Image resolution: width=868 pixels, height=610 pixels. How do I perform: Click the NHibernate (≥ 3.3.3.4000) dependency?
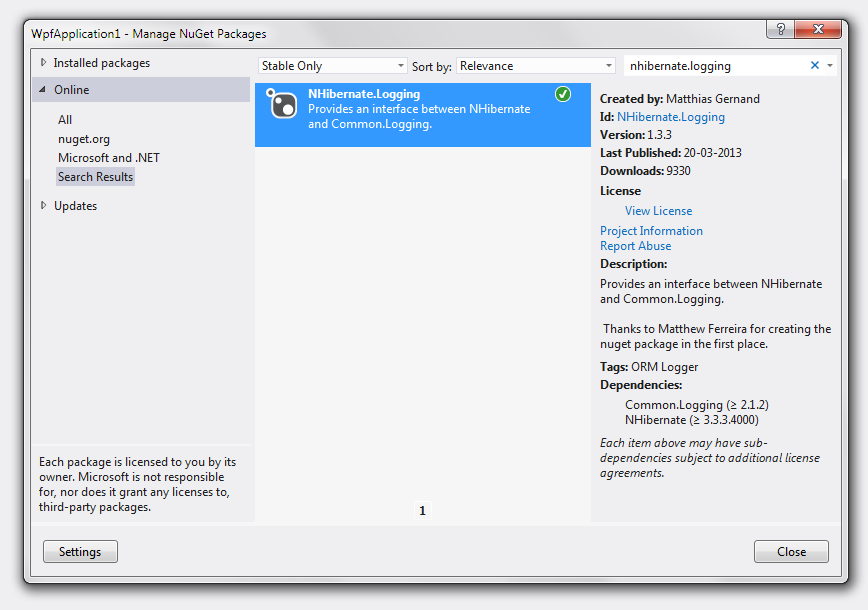point(692,420)
